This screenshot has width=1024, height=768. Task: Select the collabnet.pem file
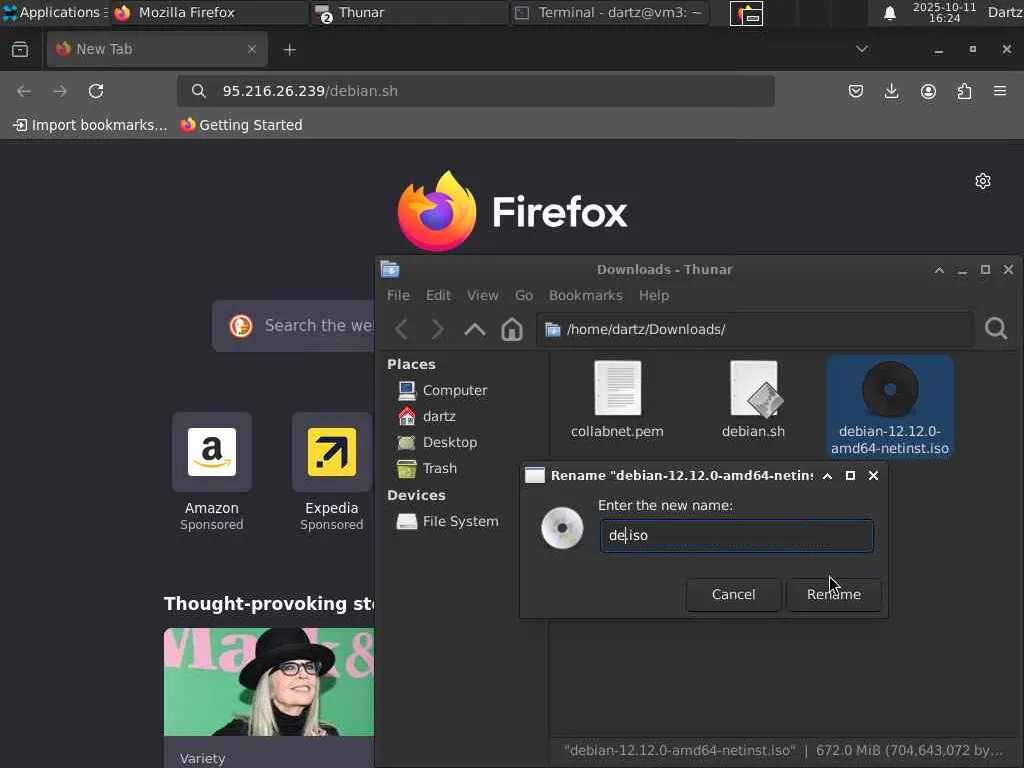click(x=617, y=400)
